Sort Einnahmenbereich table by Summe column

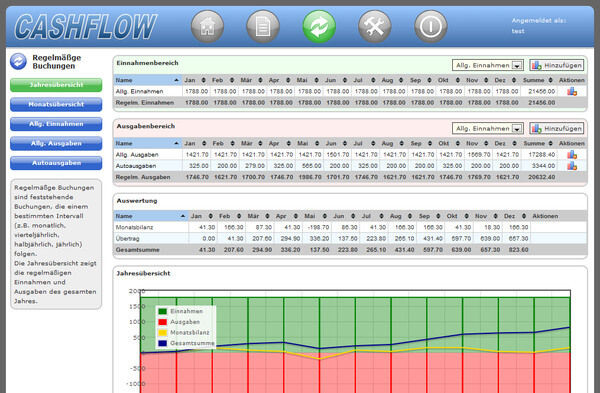coord(538,80)
